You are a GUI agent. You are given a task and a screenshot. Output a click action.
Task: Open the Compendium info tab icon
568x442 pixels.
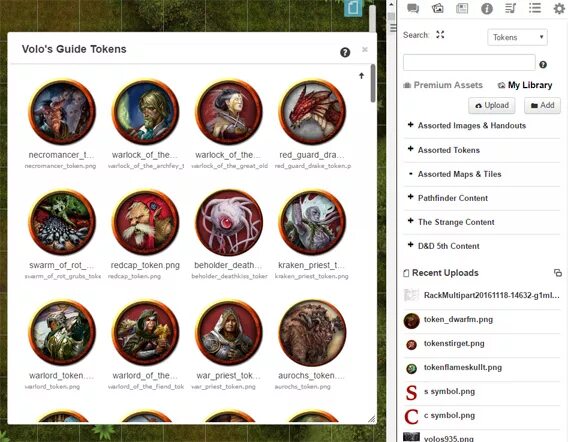[x=486, y=8]
